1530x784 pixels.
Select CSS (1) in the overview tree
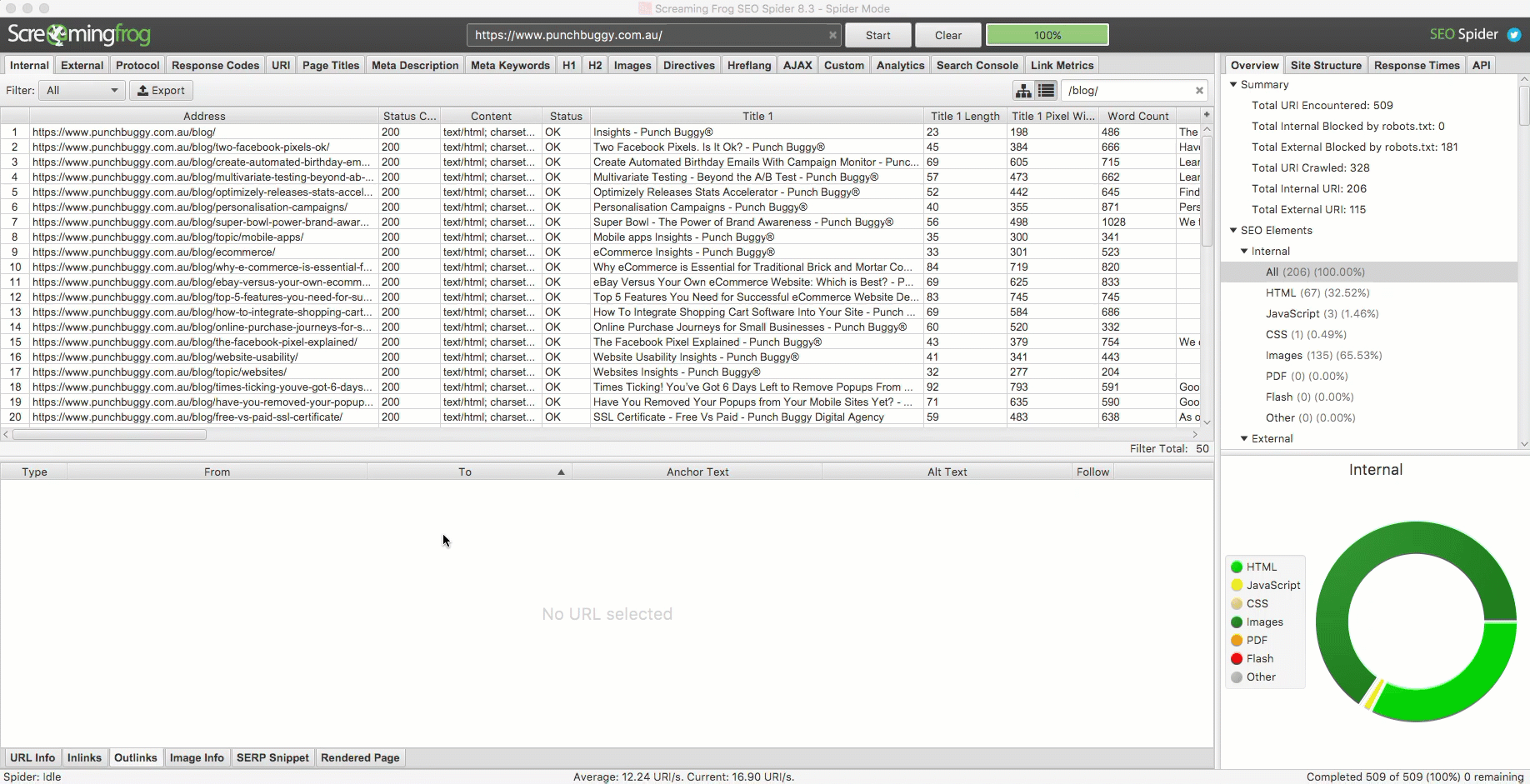(1306, 334)
